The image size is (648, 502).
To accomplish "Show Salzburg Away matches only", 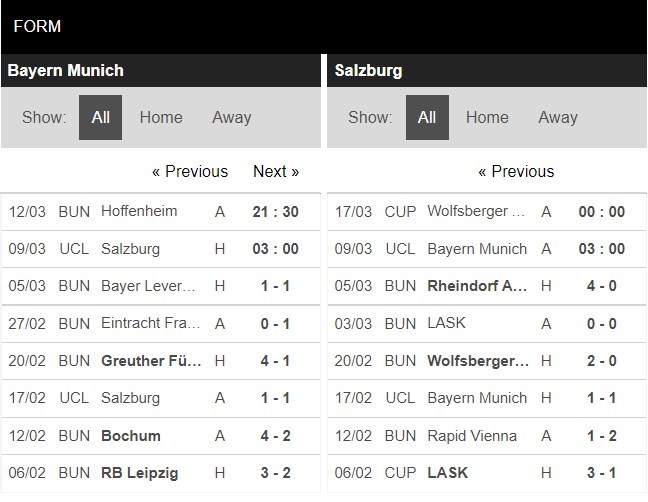I will point(558,117).
